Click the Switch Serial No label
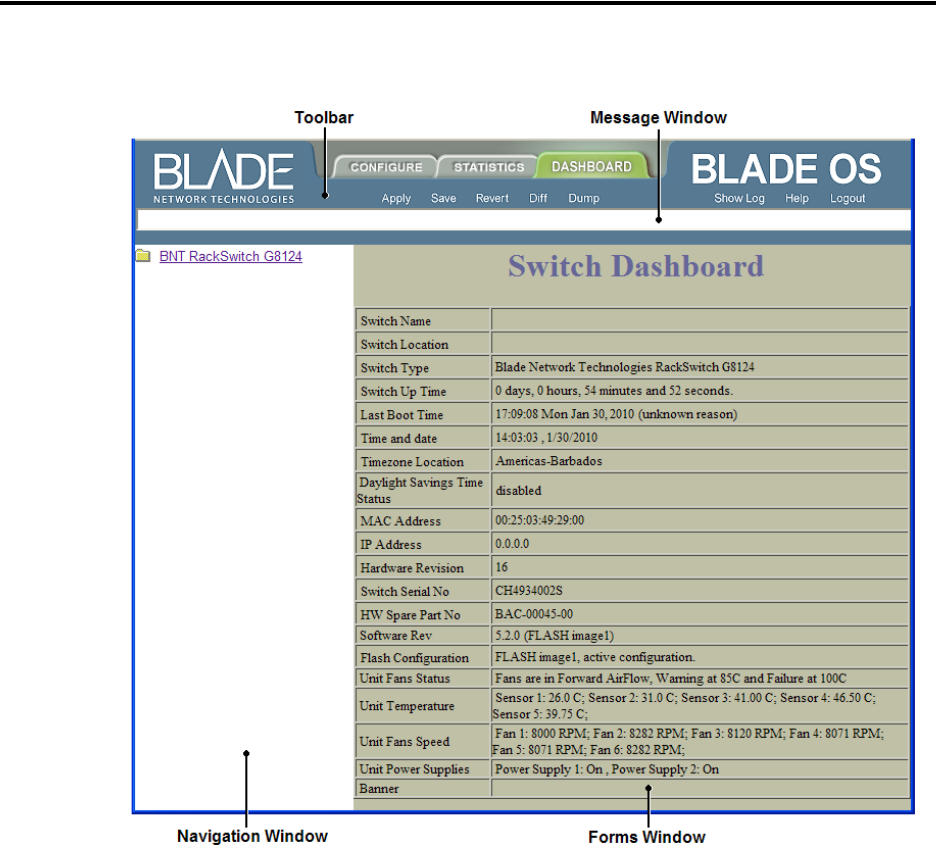The width and height of the screenshot is (936, 845). 405,591
